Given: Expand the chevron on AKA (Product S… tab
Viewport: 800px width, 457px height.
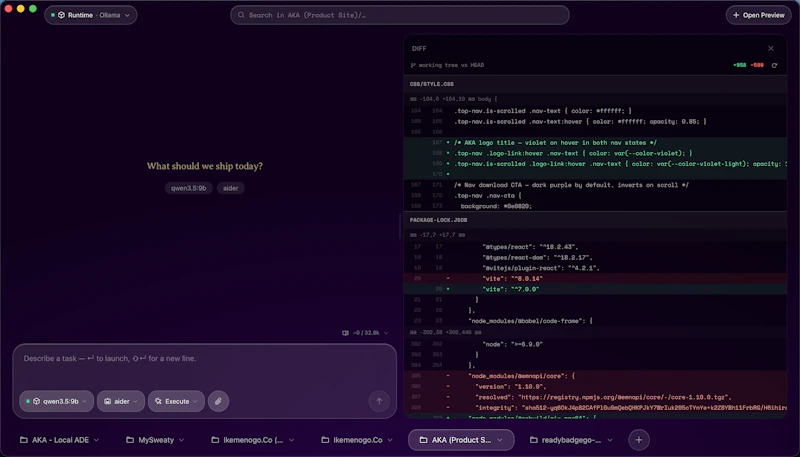Looking at the screenshot, I should click(x=500, y=440).
